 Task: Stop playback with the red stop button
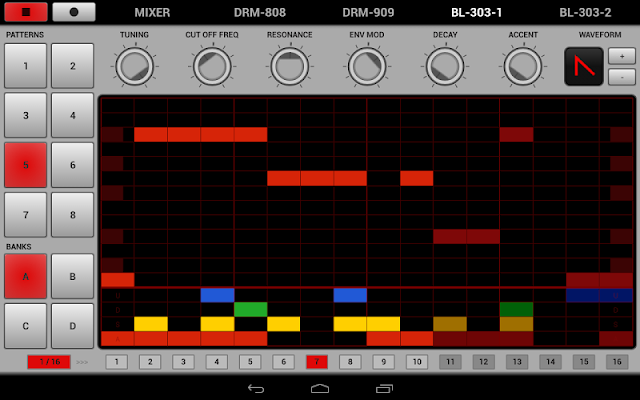(x=26, y=12)
